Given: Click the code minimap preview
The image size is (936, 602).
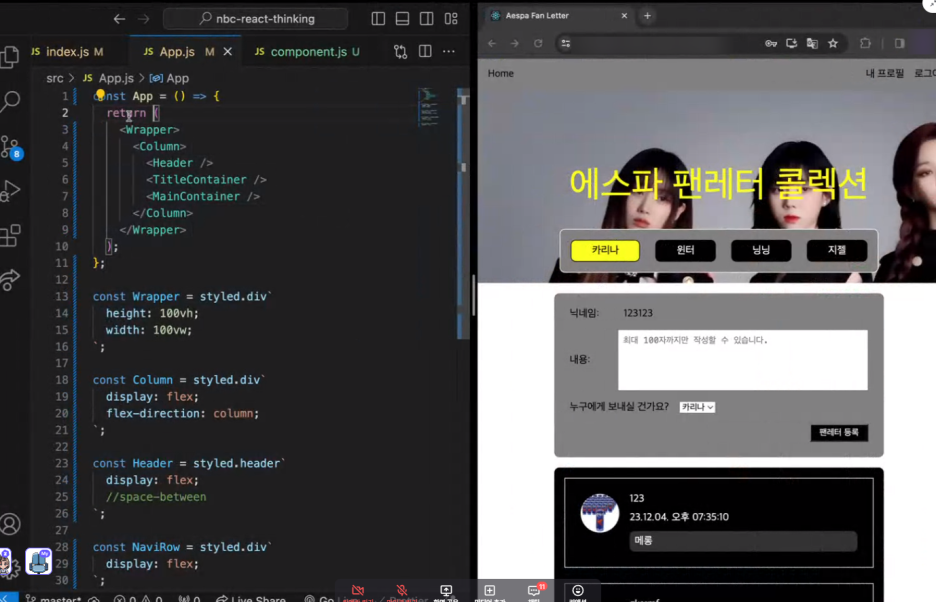Looking at the screenshot, I should (x=428, y=108).
